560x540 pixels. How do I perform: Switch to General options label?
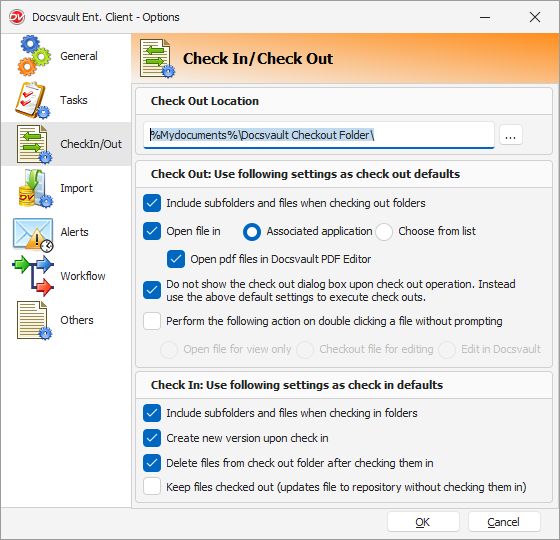(x=79, y=56)
